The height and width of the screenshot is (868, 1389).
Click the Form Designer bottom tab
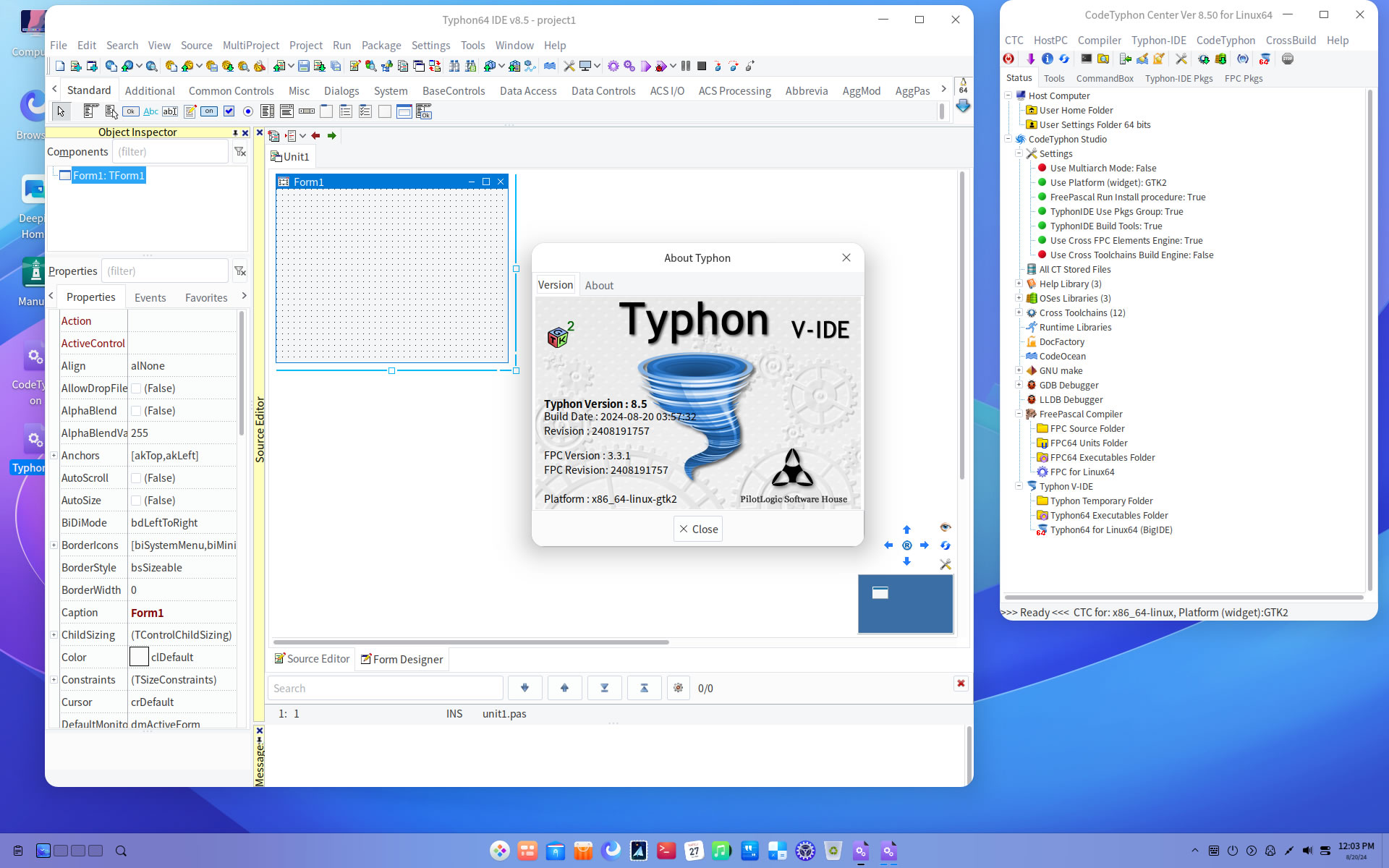[402, 660]
